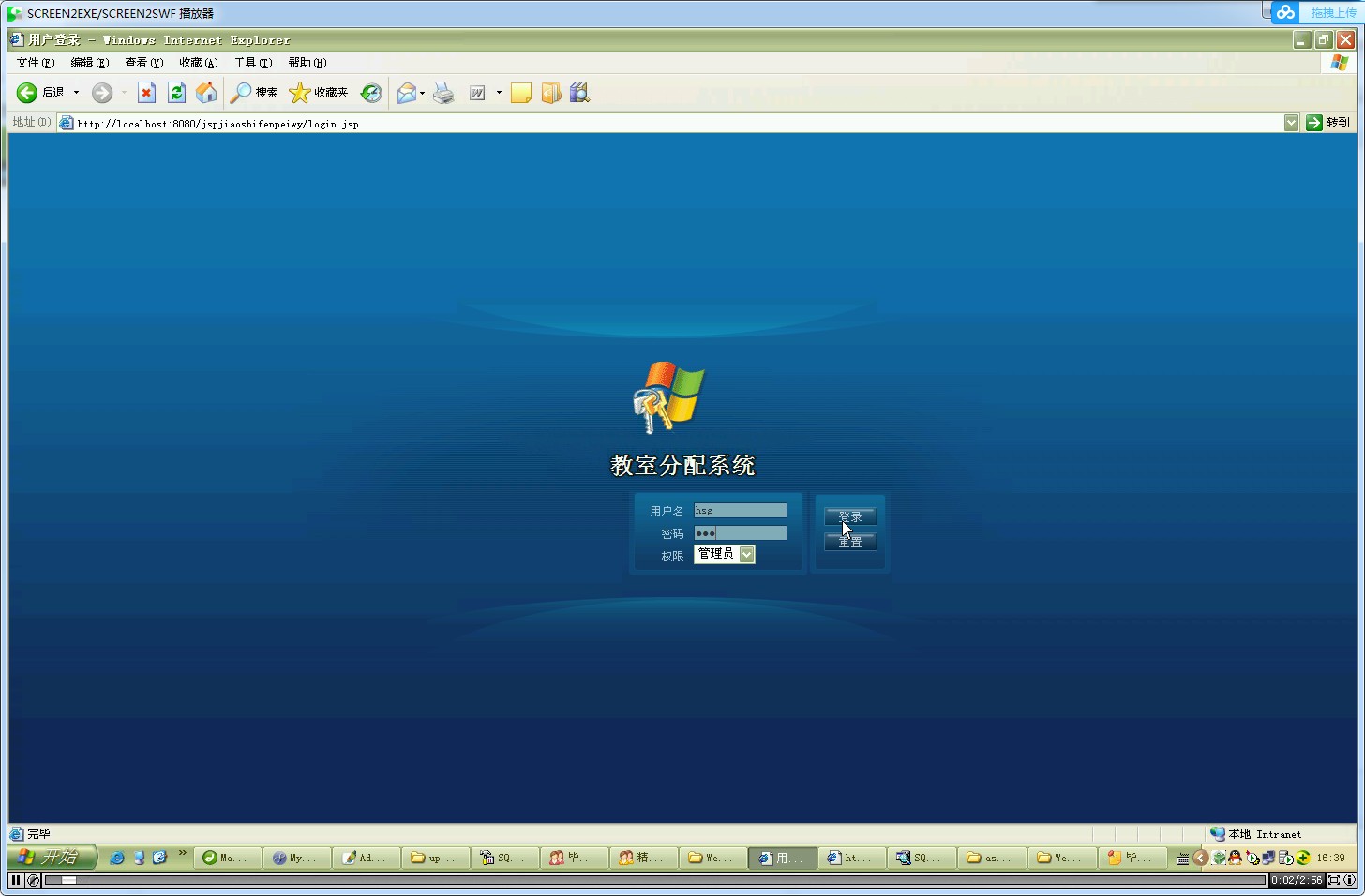Viewport: 1365px width, 896px height.
Task: Open the 开始 (Start) menu
Action: coord(52,858)
